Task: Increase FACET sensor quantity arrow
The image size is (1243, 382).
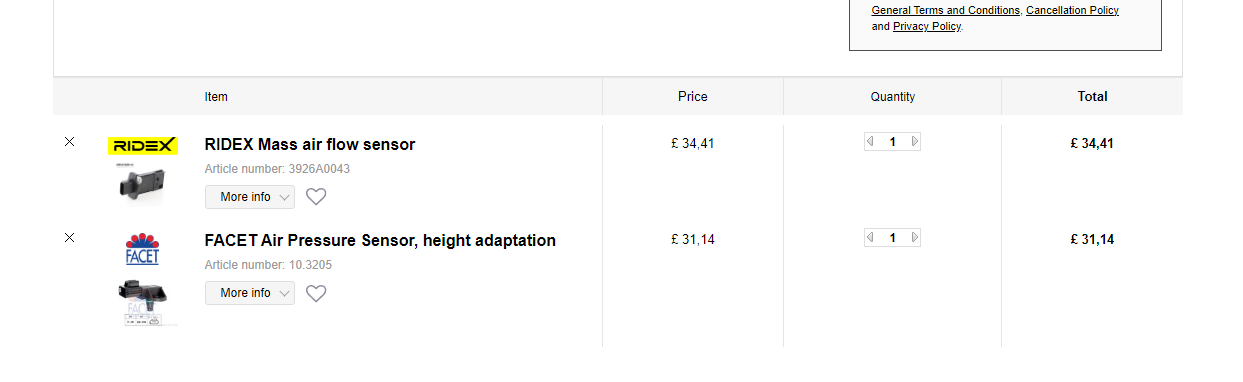Action: tap(914, 238)
